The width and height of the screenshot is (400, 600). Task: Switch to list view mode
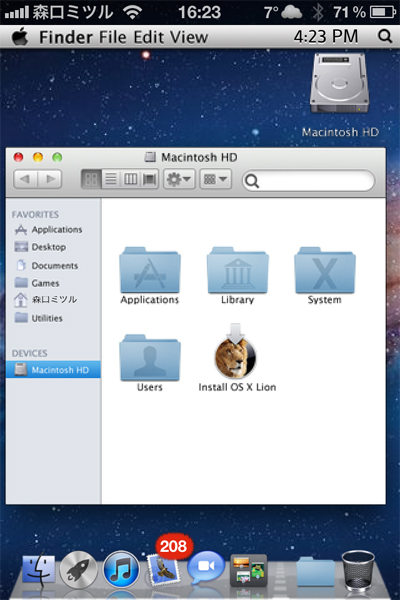[x=111, y=179]
